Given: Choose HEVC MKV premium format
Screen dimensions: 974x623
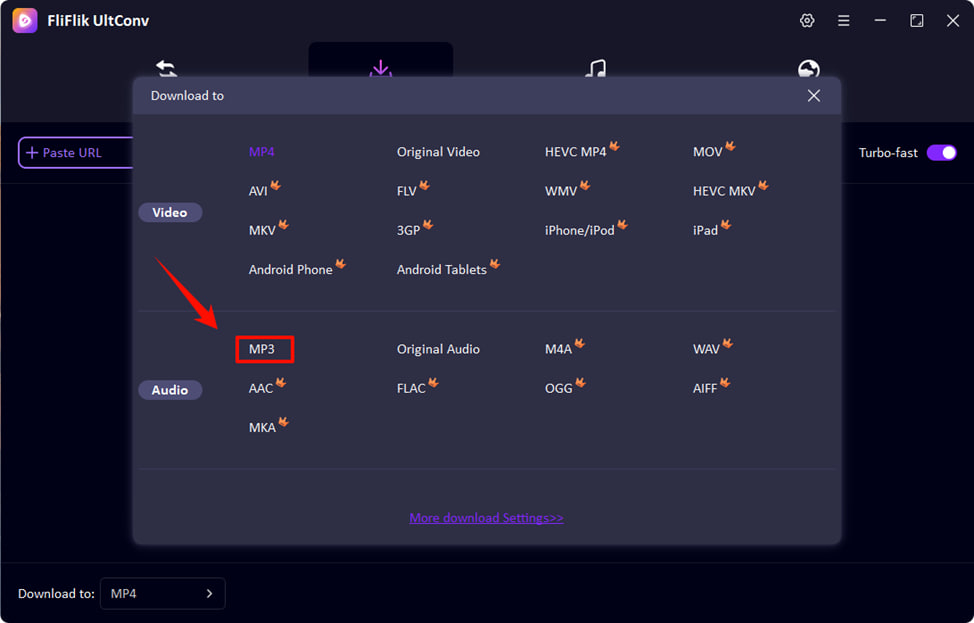Looking at the screenshot, I should pyautogui.click(x=724, y=191).
